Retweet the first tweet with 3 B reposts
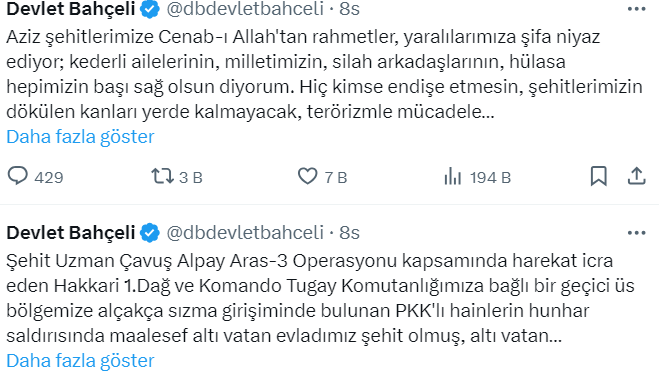The height and width of the screenshot is (382, 659). [177, 177]
